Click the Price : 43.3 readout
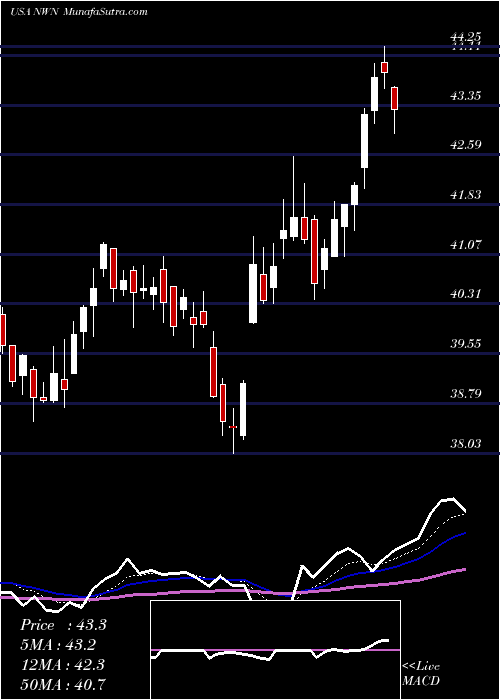Screen dimensions: 500x700 coord(63,625)
